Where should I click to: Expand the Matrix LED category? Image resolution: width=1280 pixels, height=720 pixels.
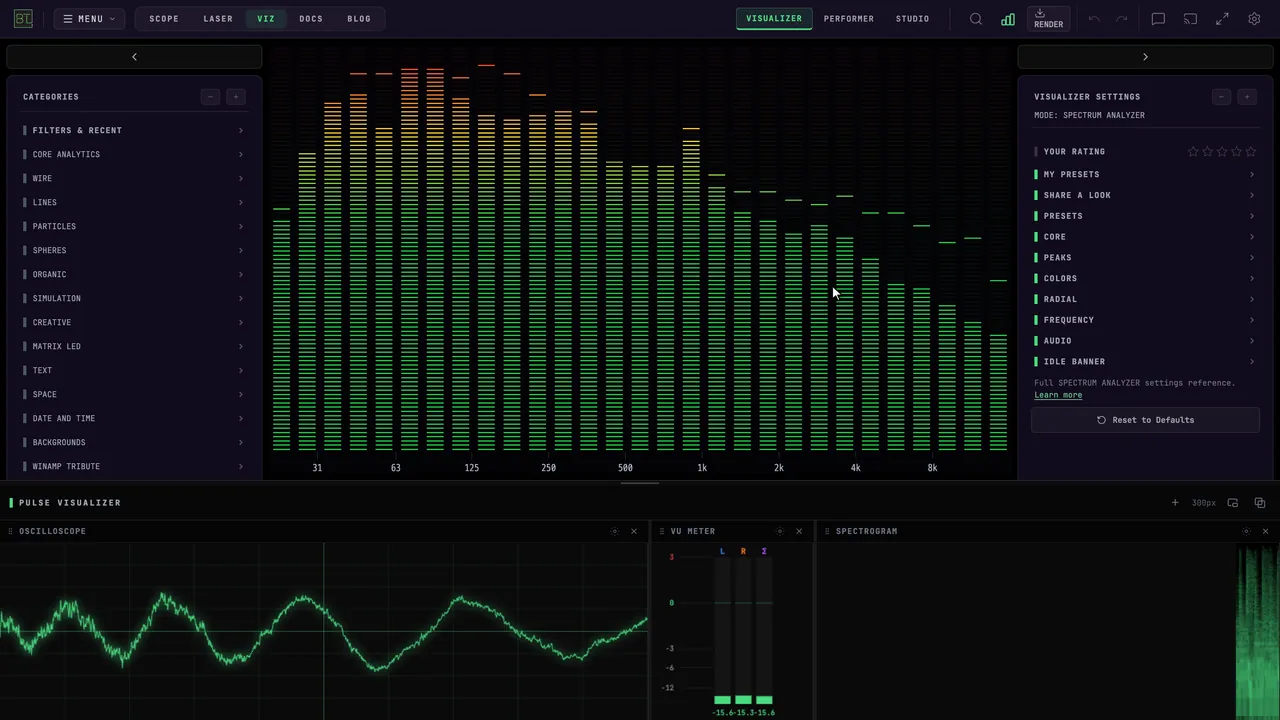(134, 346)
